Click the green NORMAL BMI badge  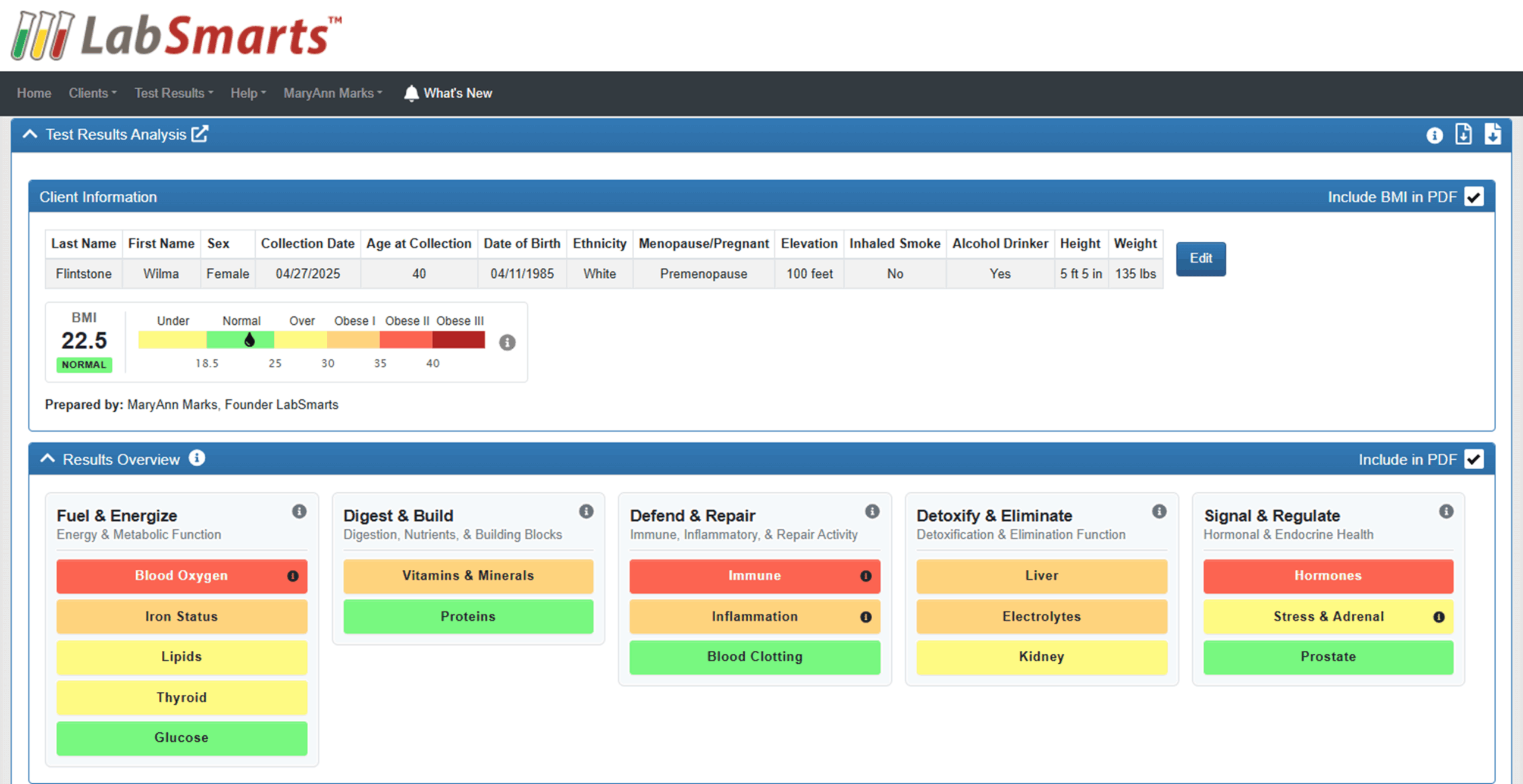[84, 365]
